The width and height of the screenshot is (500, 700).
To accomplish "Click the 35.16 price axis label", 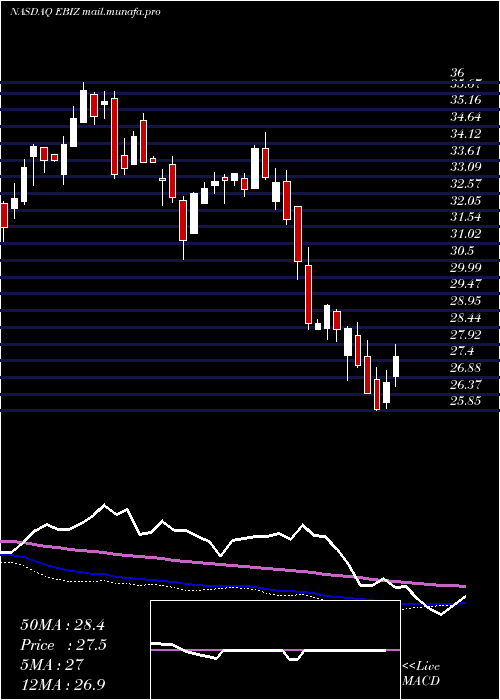I will click(466, 100).
